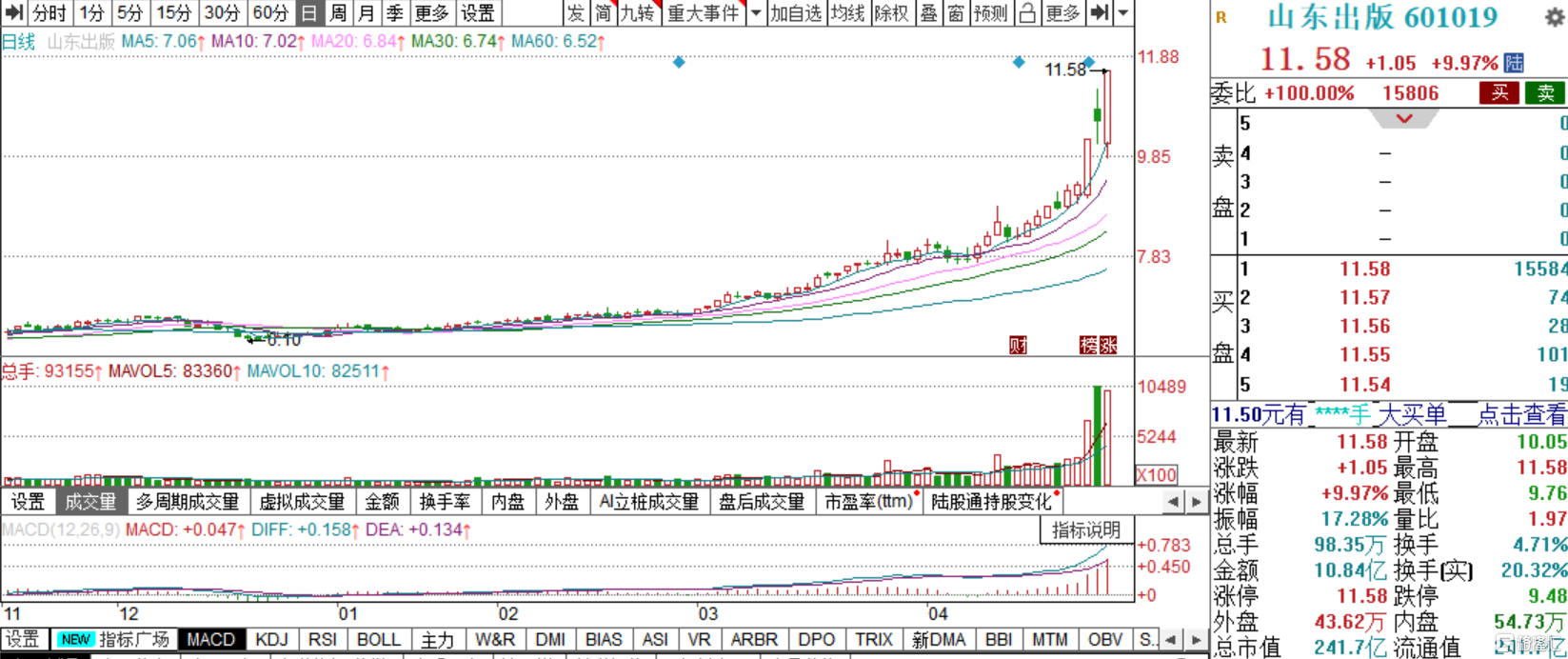Click the R badge beside stock name
The width and height of the screenshot is (1568, 659).
1221,18
